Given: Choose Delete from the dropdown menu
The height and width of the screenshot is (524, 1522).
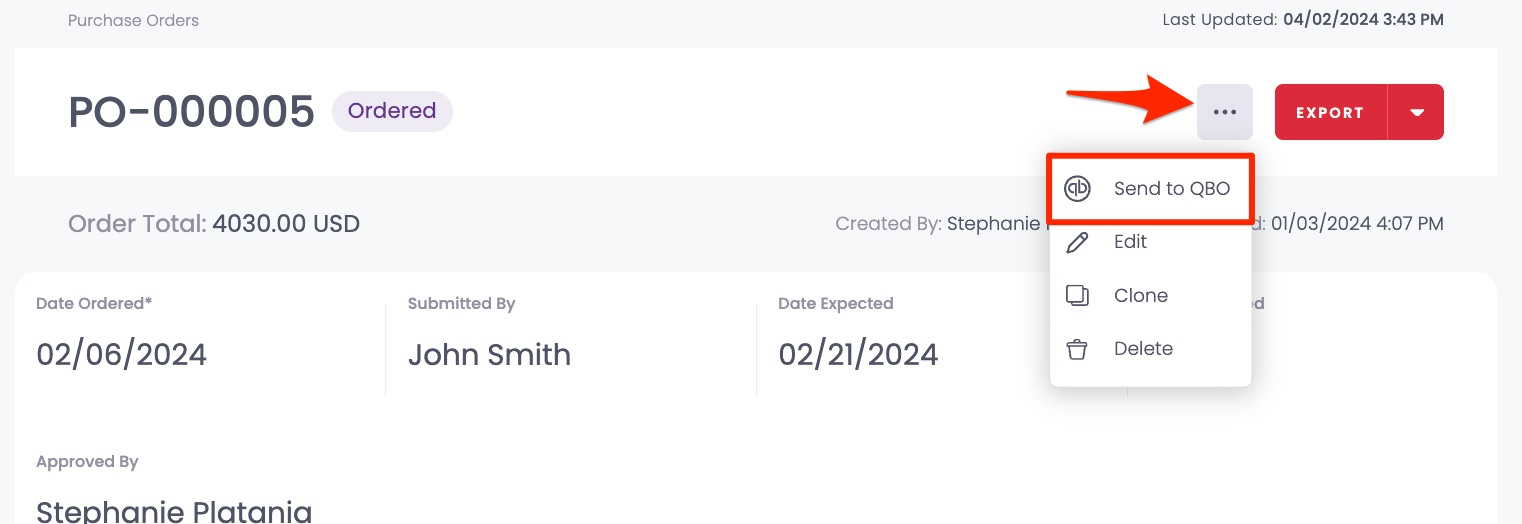Looking at the screenshot, I should pos(1150,349).
